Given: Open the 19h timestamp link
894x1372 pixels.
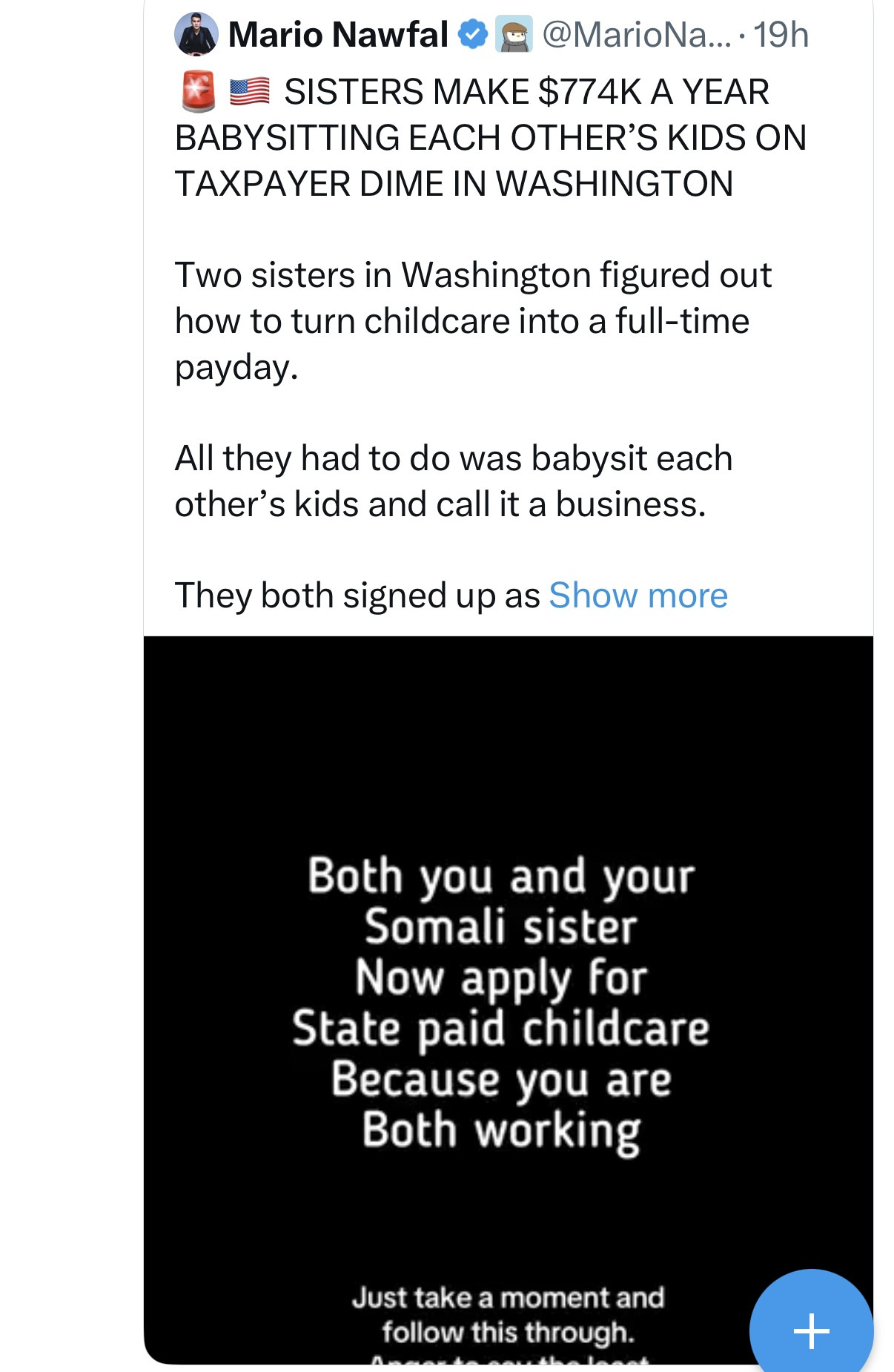Looking at the screenshot, I should tap(781, 34).
